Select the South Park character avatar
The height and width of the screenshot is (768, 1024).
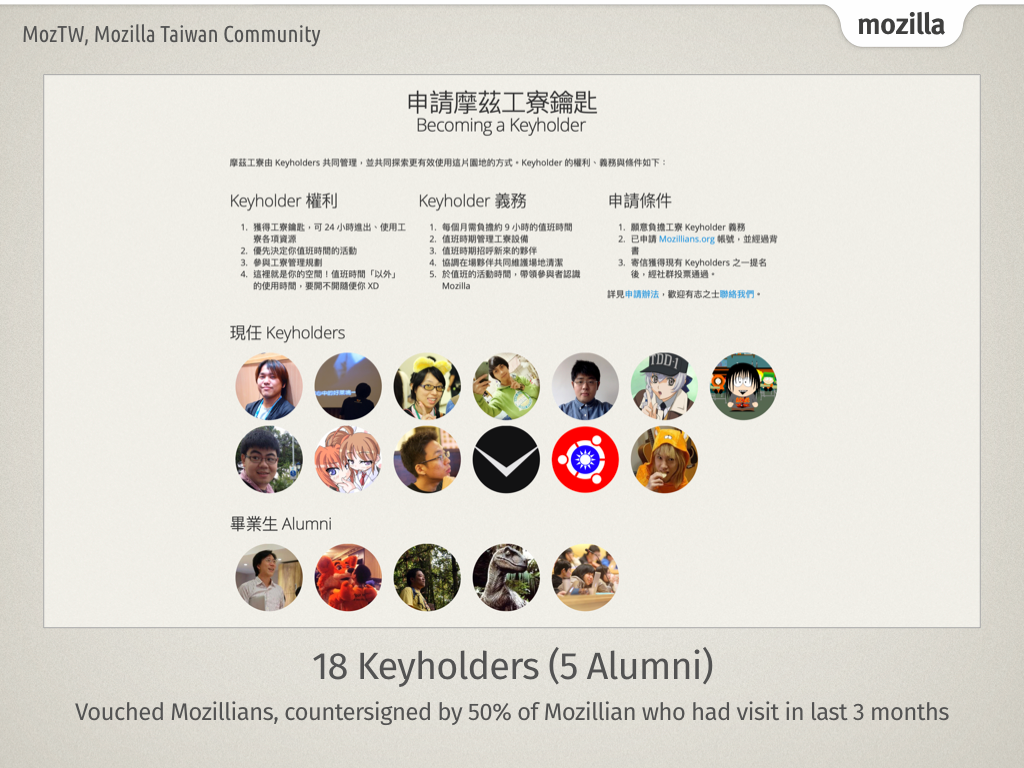click(743, 386)
